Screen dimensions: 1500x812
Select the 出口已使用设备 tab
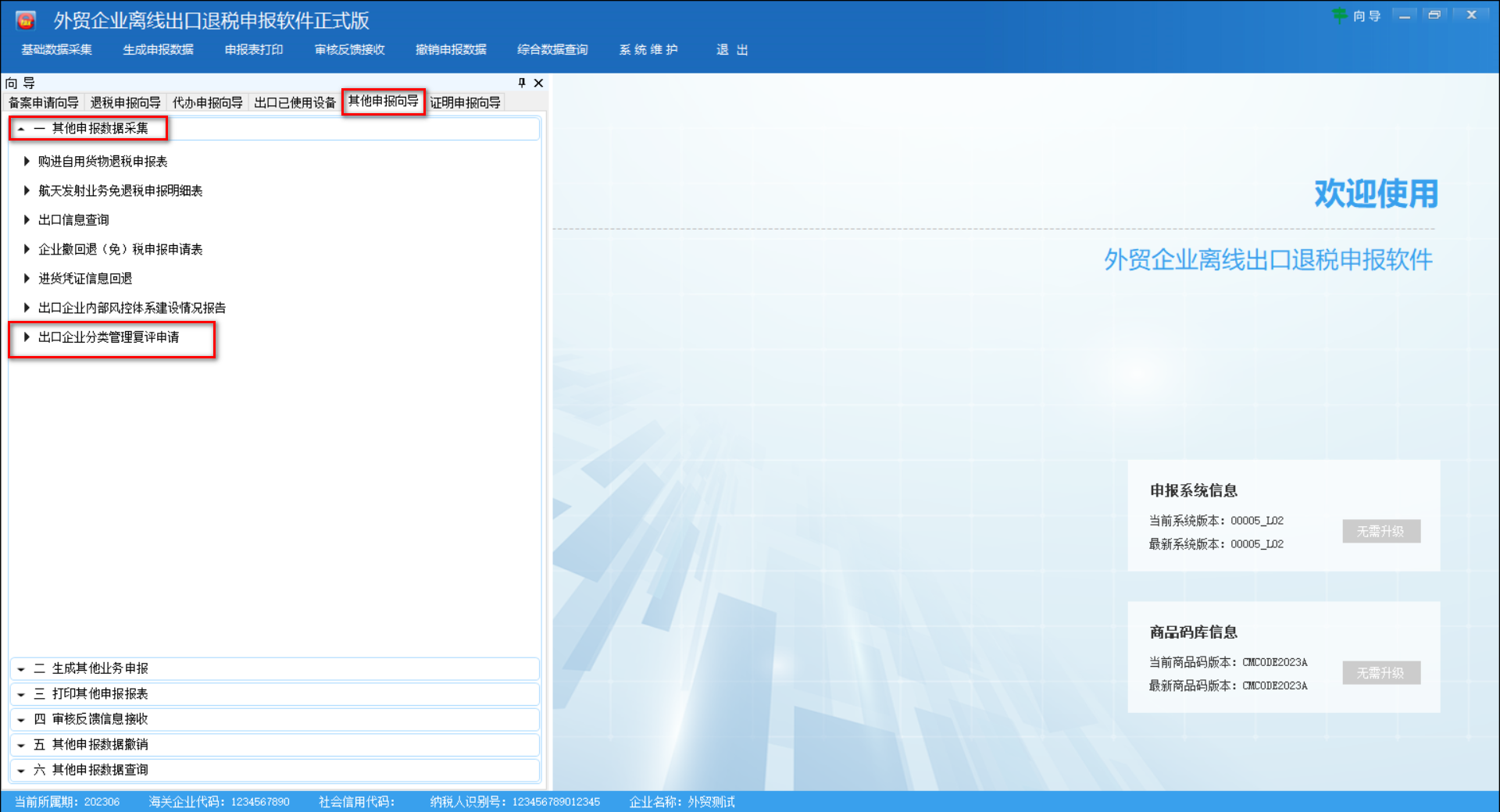pyautogui.click(x=295, y=101)
